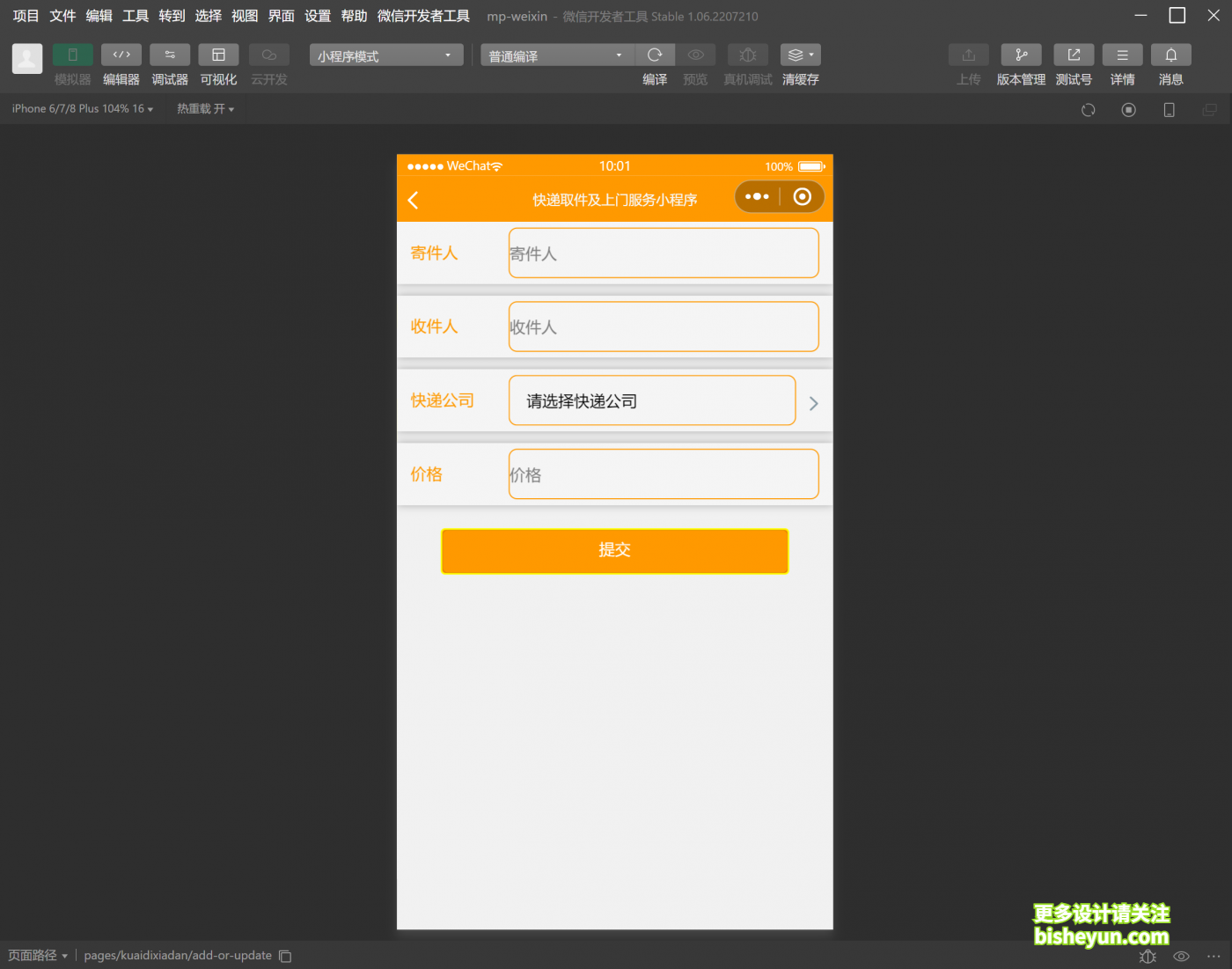This screenshot has height=969, width=1232.
Task: Open the messages bell icon (消息)
Action: click(x=1171, y=55)
